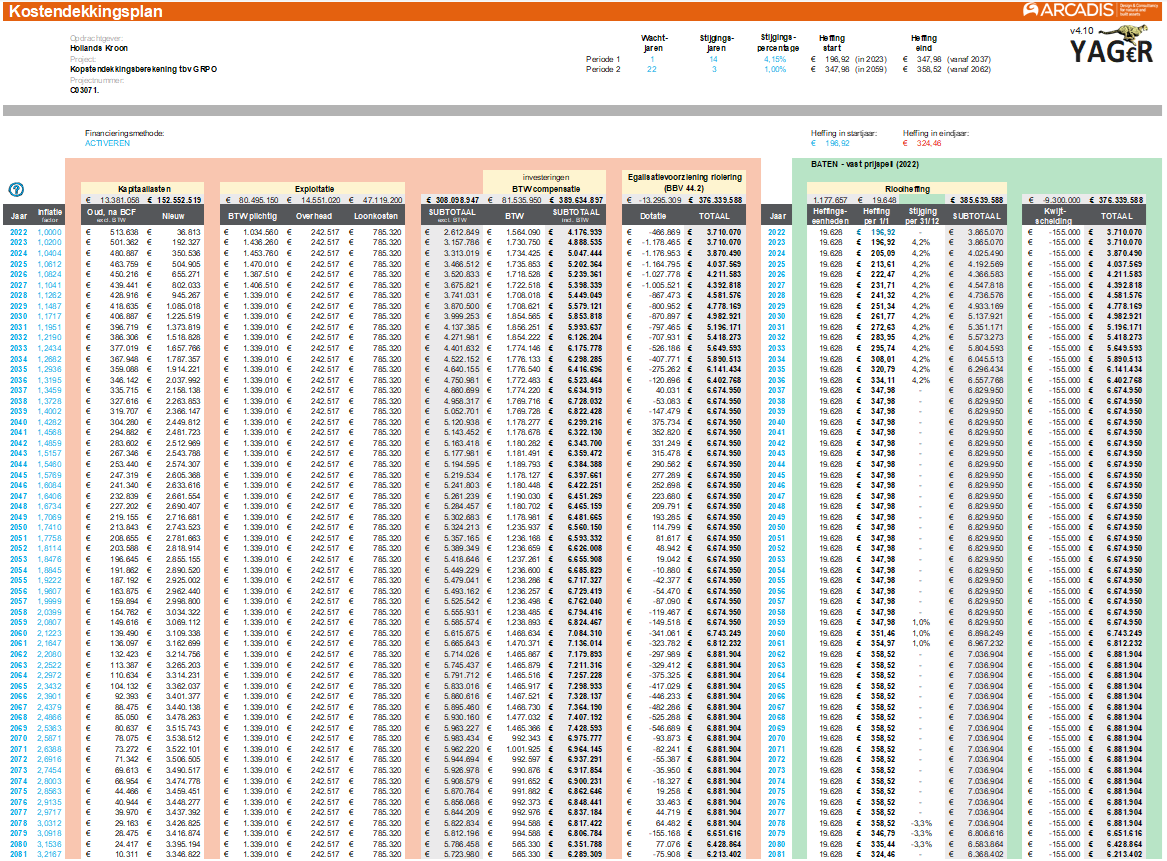Click the blue help question mark icon
Viewport: 1167px width, 861px height.
coord(16,189)
